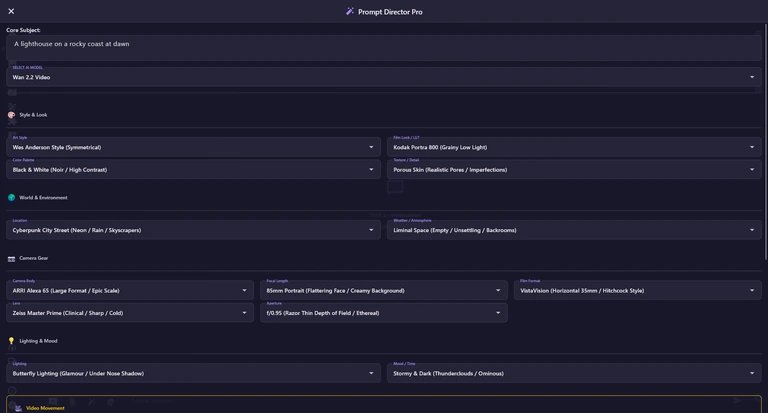Click the Style & Look palette icon
The width and height of the screenshot is (768, 413).
(11, 115)
